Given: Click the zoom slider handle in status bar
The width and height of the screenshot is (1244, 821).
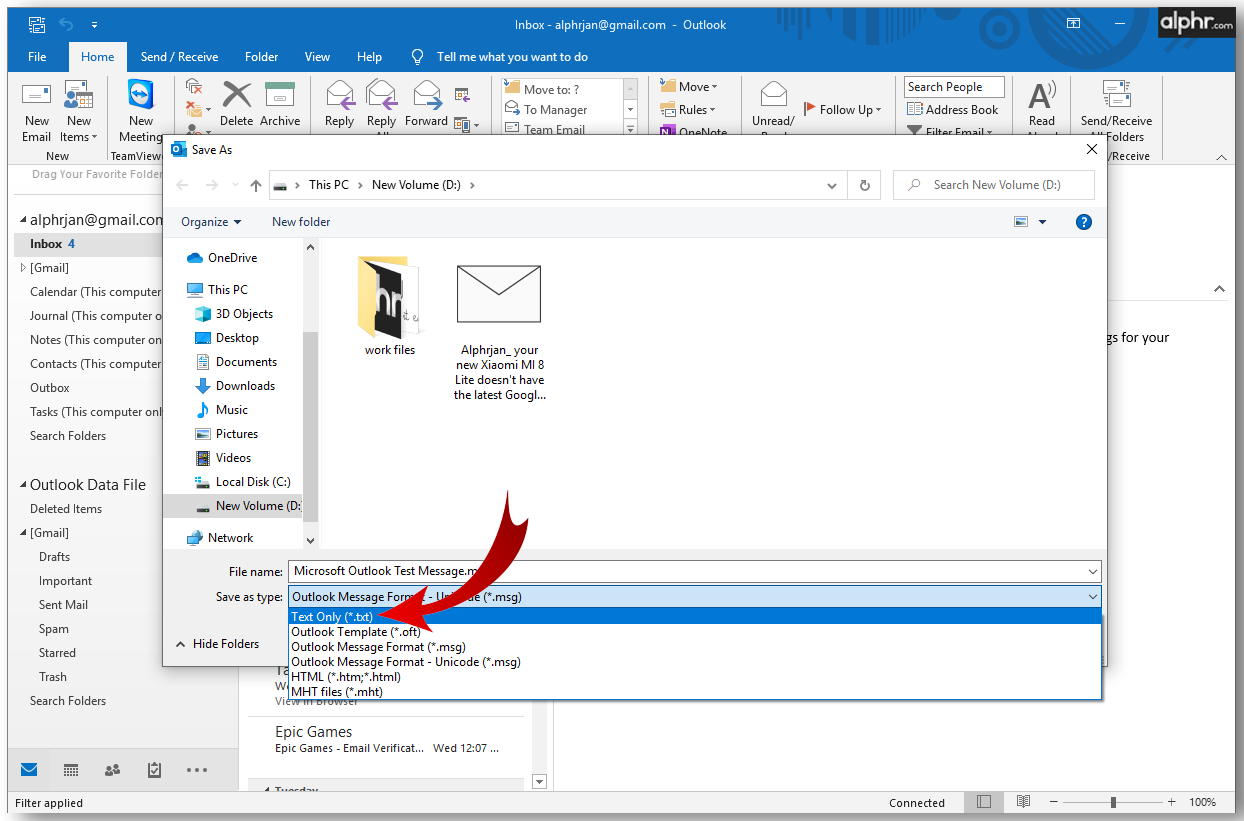Looking at the screenshot, I should (1113, 802).
